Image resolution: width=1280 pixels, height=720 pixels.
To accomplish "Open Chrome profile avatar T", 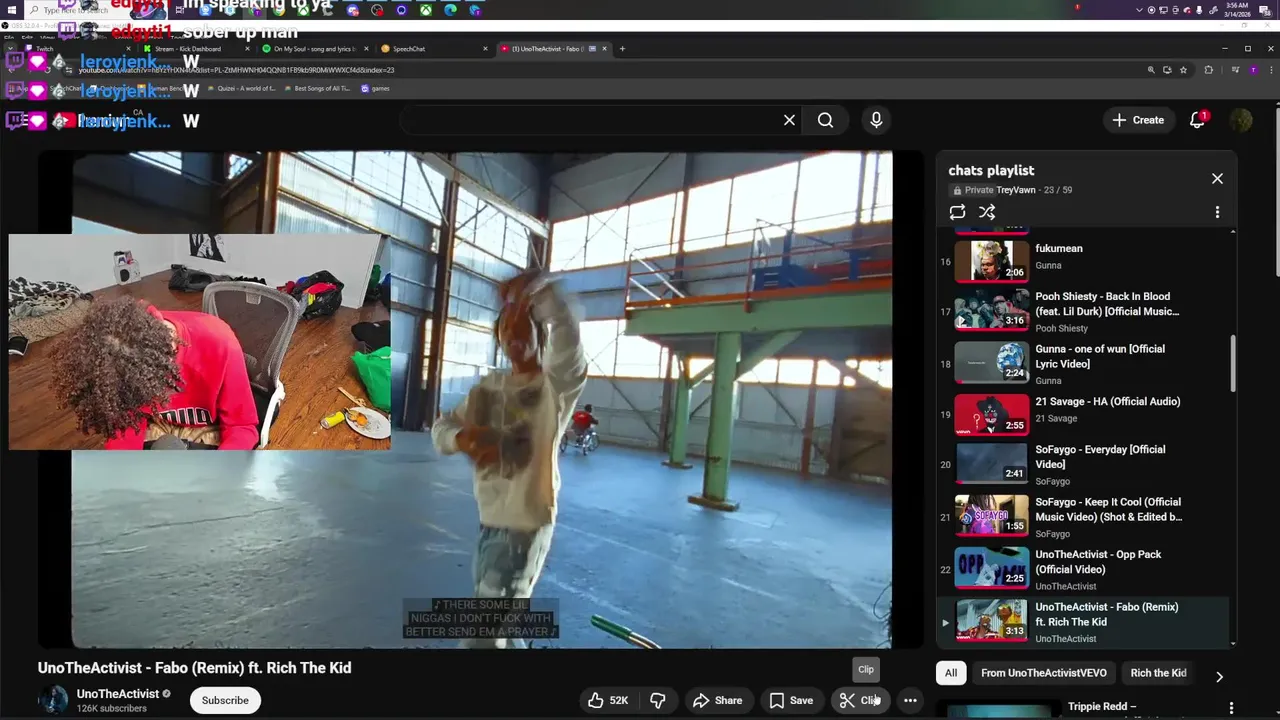I will coord(1253,70).
